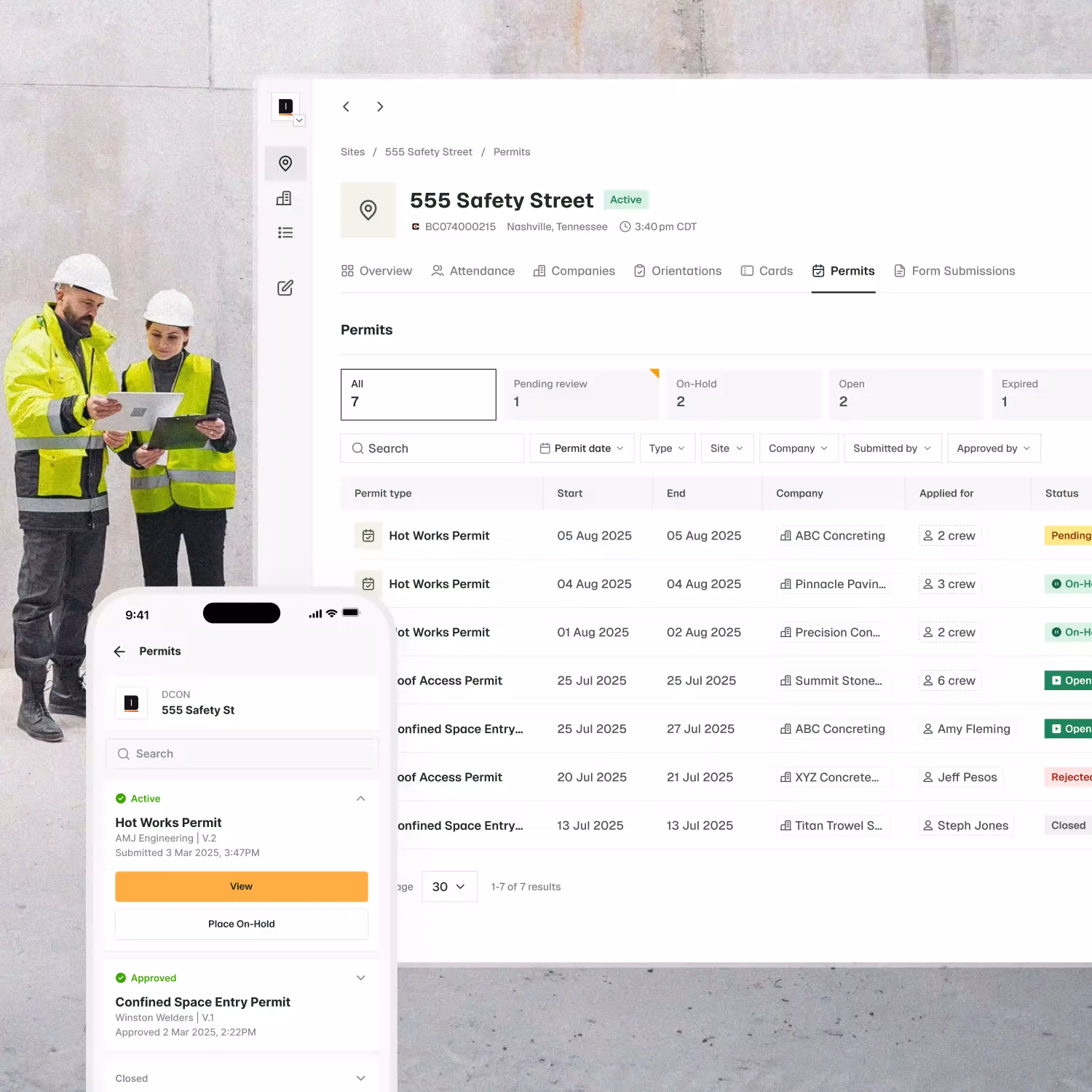
Task: Collapse the Active section on phone
Action: [x=360, y=799]
